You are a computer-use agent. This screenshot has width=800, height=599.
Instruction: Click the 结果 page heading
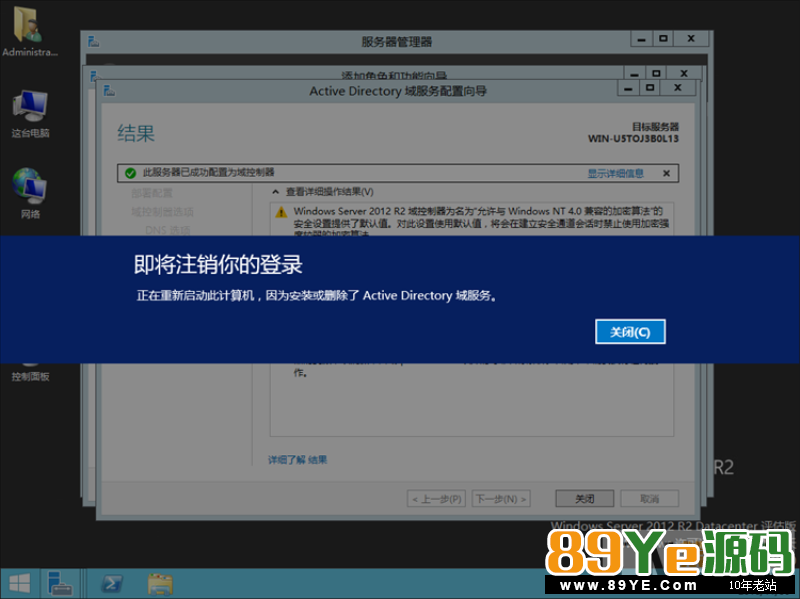[136, 134]
